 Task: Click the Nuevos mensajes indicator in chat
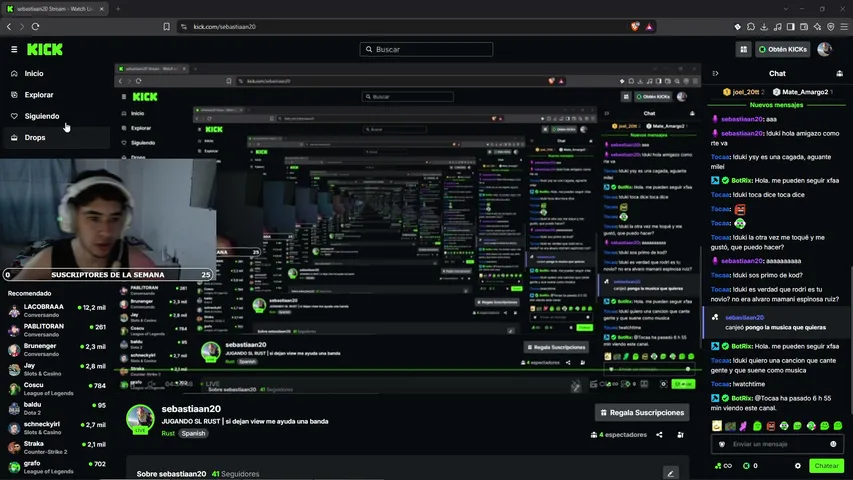(x=776, y=105)
